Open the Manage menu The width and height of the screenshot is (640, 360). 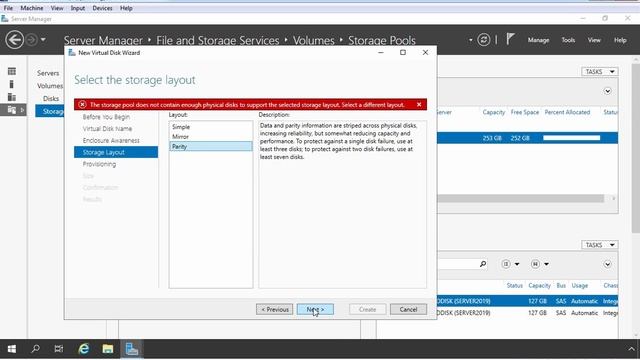538,40
